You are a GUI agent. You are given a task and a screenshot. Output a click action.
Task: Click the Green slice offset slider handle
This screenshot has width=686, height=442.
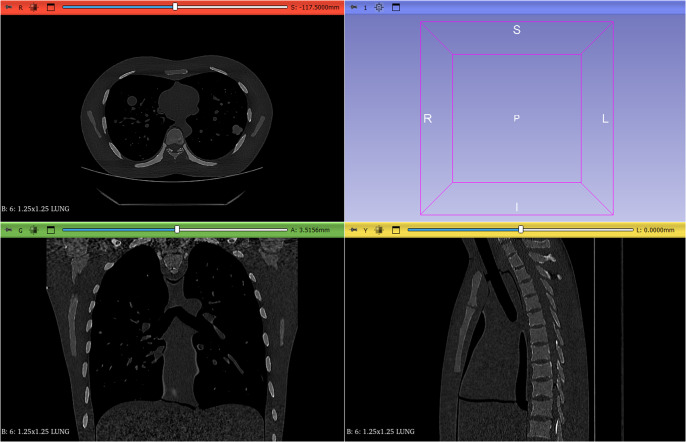pos(177,229)
